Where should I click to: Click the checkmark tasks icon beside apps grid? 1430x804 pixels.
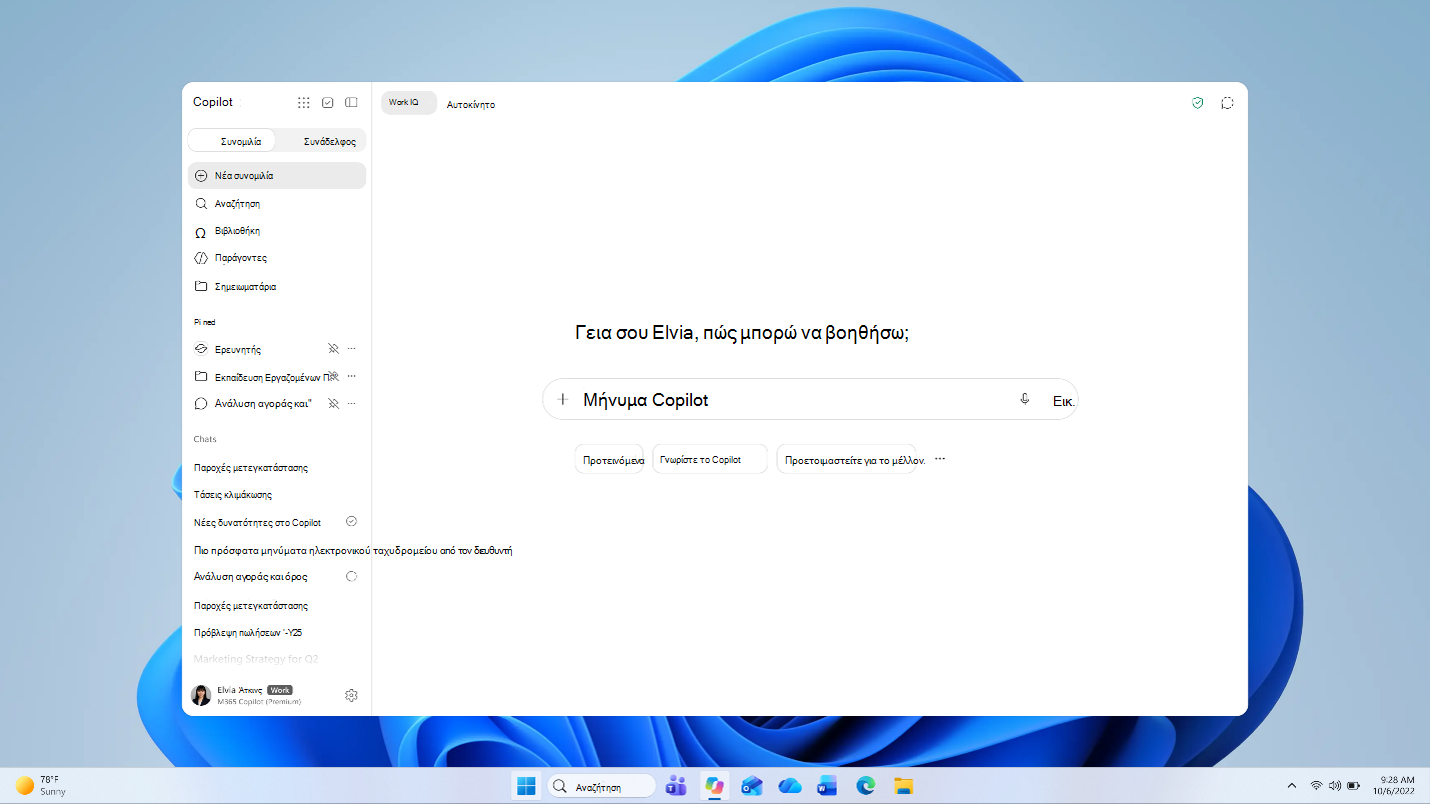pyautogui.click(x=328, y=102)
